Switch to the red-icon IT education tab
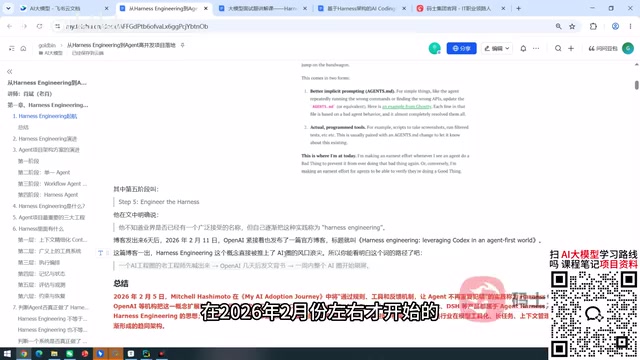The height and width of the screenshot is (360, 640). [461, 8]
